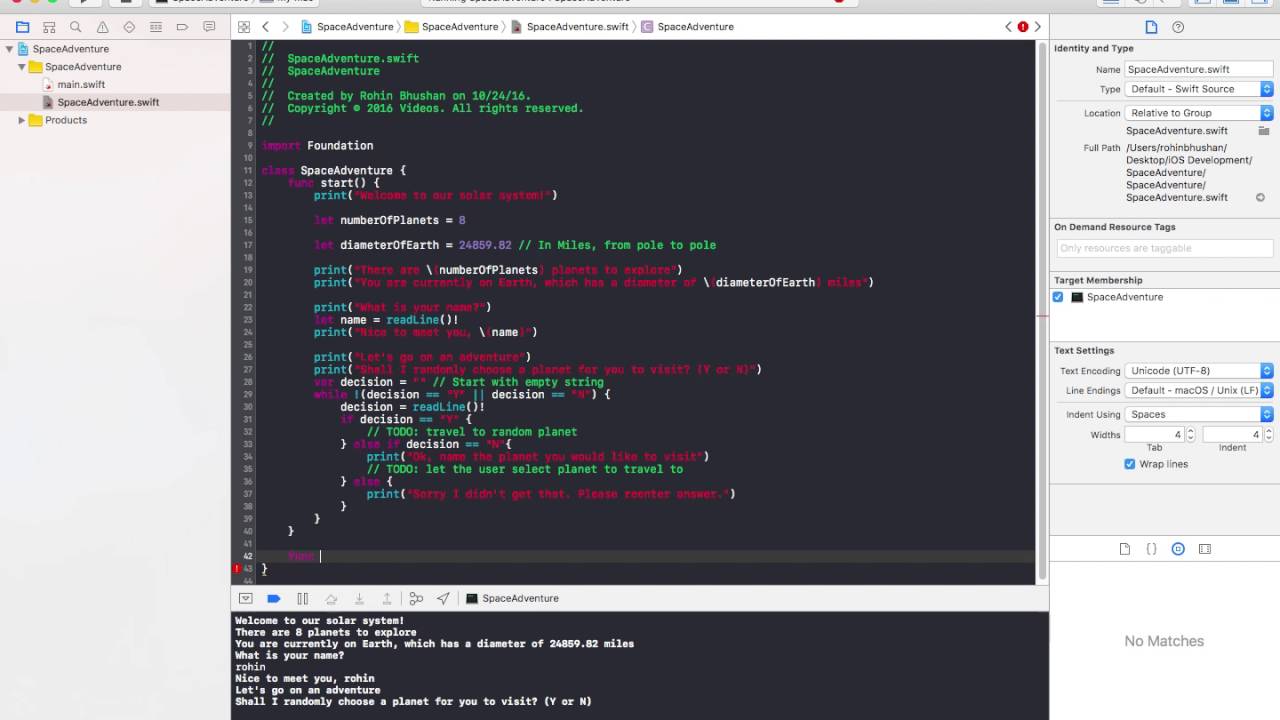Collapse the SpaceAdventure project root

pyautogui.click(x=10, y=49)
